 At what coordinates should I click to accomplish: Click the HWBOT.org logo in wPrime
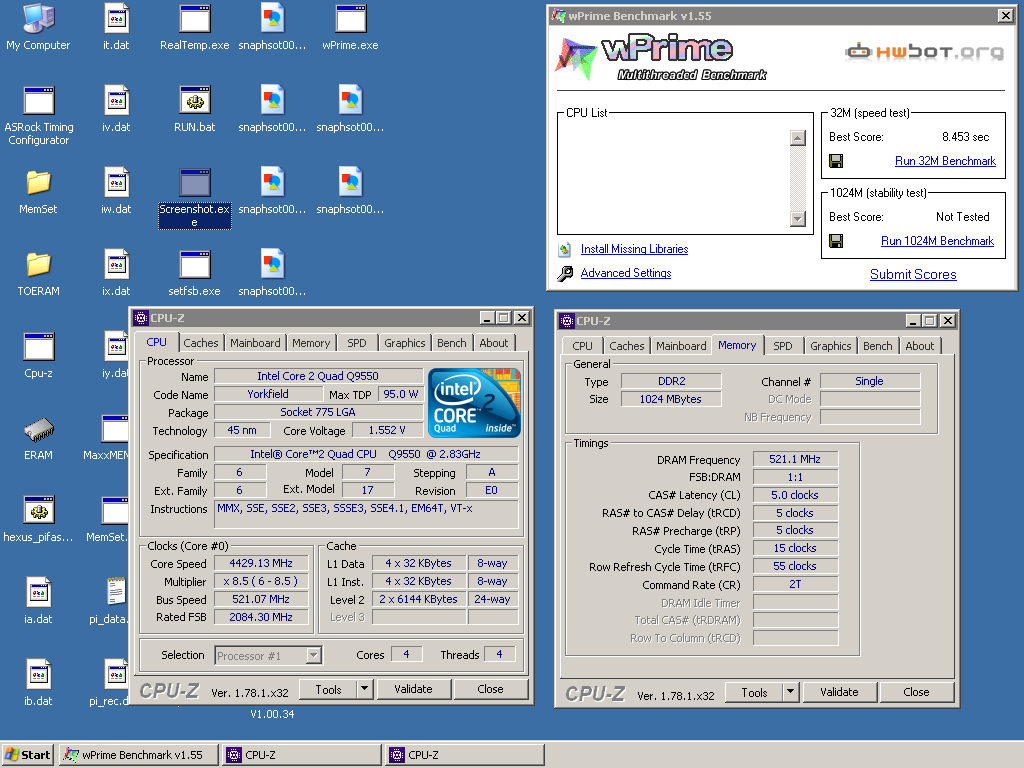point(924,52)
